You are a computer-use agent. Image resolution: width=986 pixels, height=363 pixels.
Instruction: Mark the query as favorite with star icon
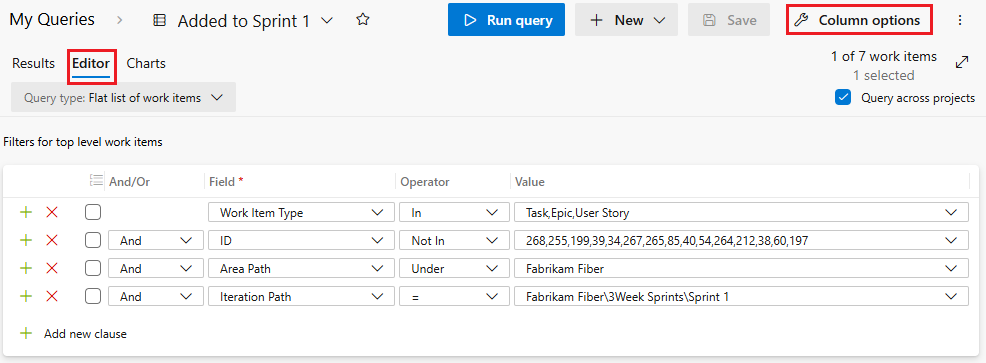pyautogui.click(x=363, y=20)
